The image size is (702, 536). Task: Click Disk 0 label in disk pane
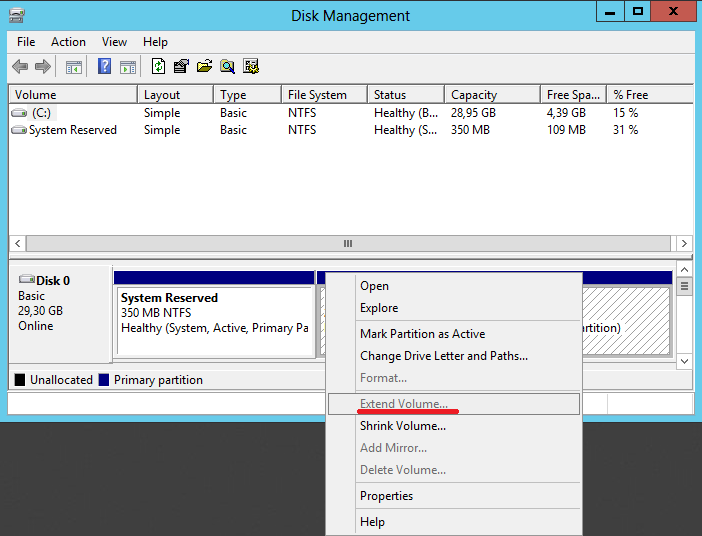(x=52, y=281)
